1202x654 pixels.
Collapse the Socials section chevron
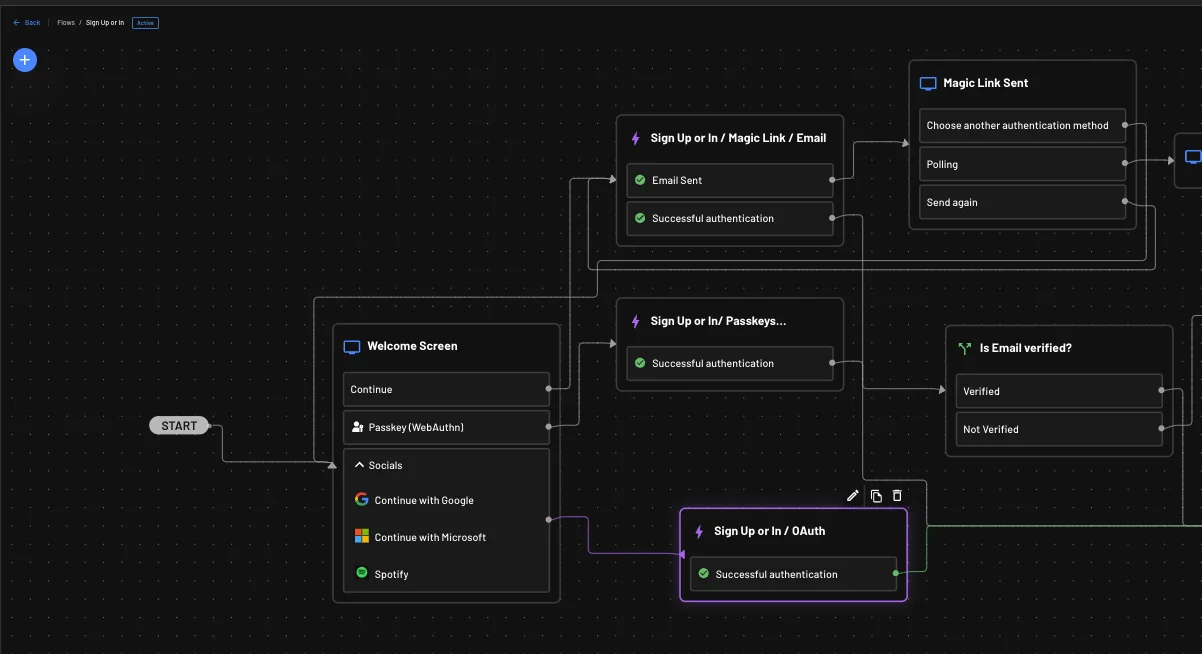click(360, 465)
